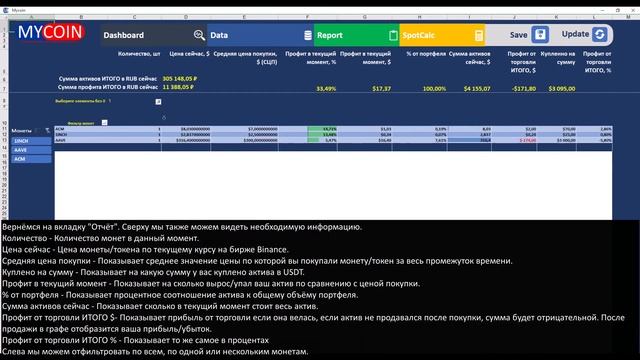Click the refresh Update icon
The width and height of the screenshot is (640, 360).
pos(600,34)
